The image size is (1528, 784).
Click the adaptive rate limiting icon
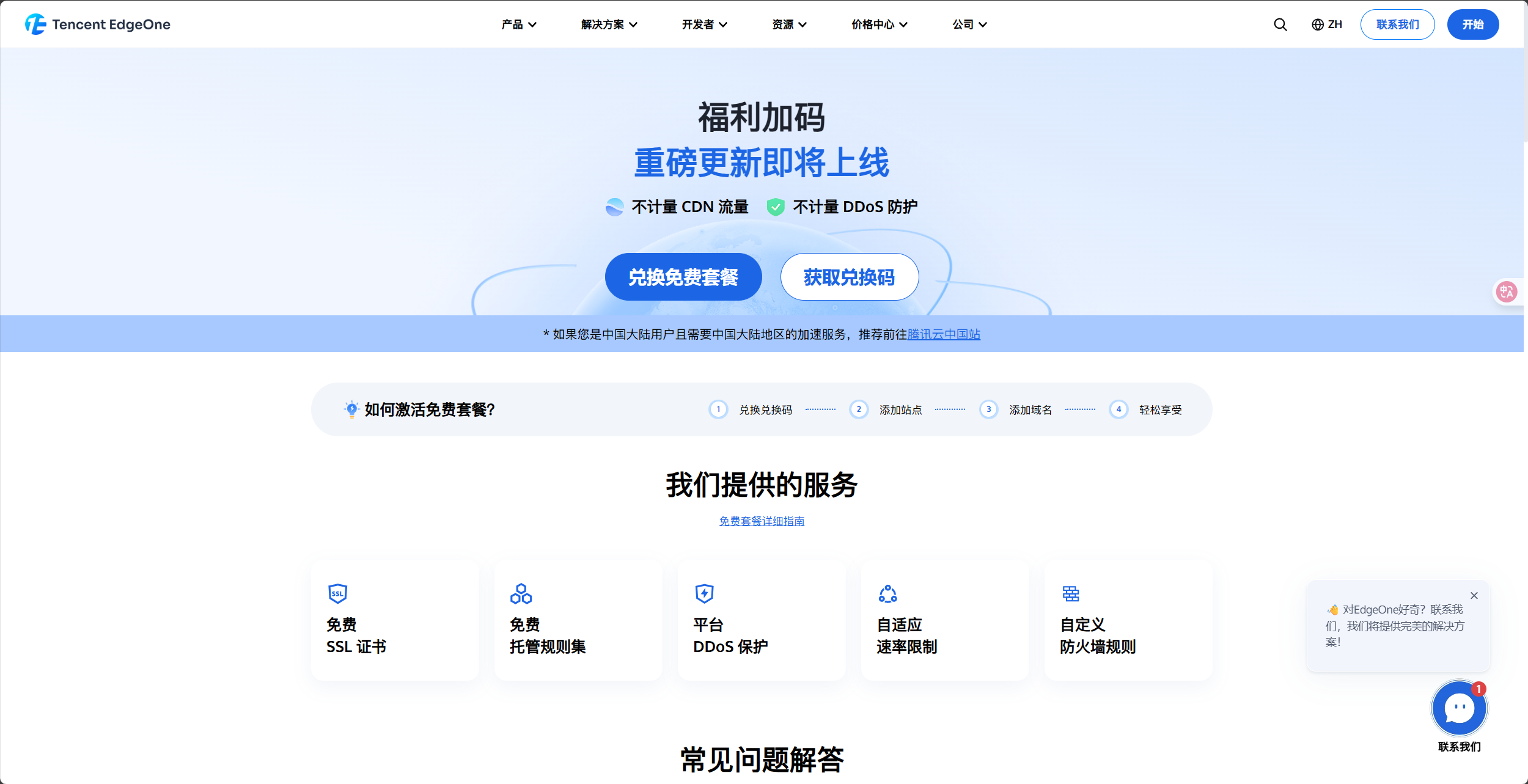click(887, 593)
